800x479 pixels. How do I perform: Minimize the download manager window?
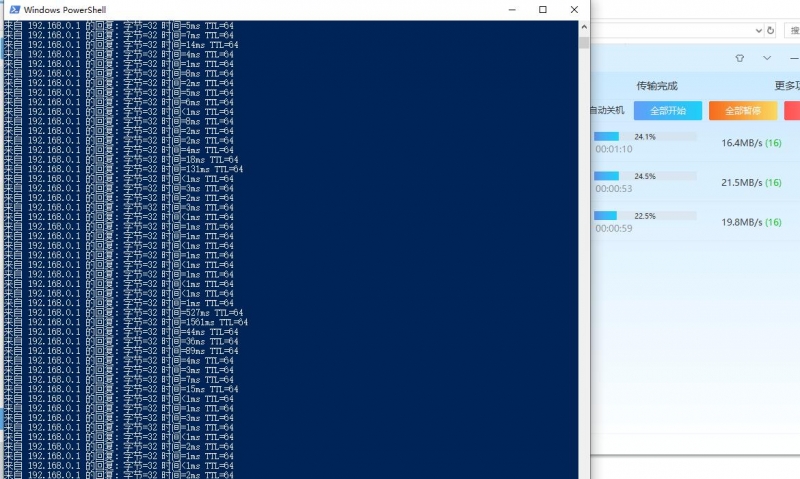pos(793,58)
